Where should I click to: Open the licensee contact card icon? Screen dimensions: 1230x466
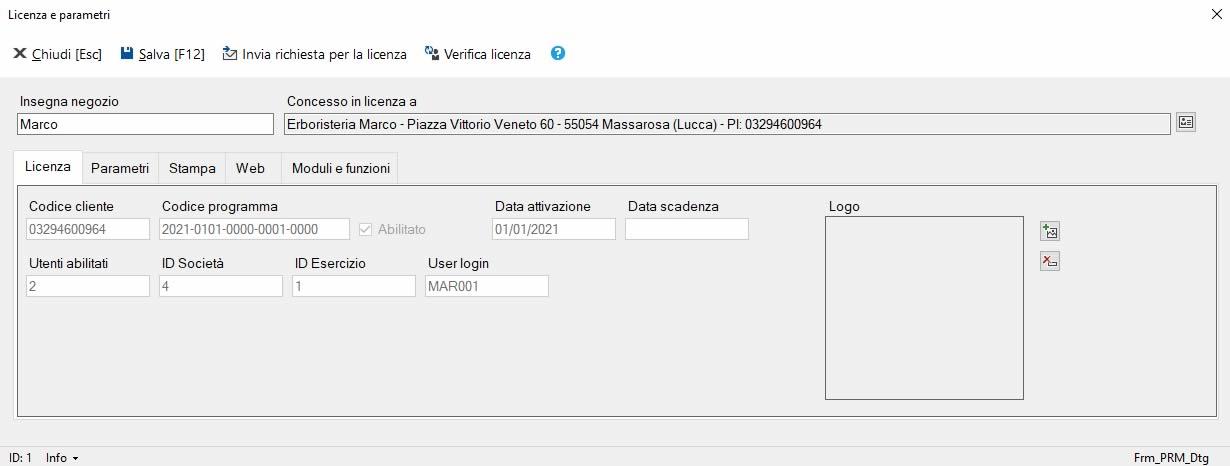click(x=1185, y=123)
